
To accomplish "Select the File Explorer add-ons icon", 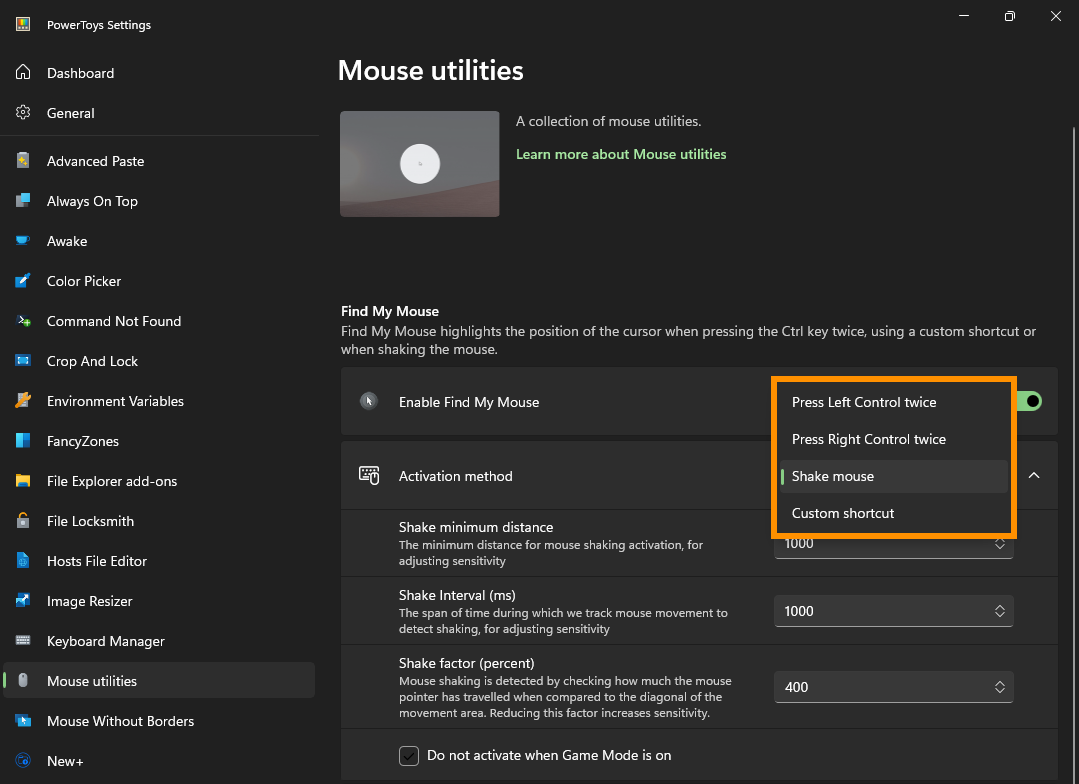I will 23,480.
